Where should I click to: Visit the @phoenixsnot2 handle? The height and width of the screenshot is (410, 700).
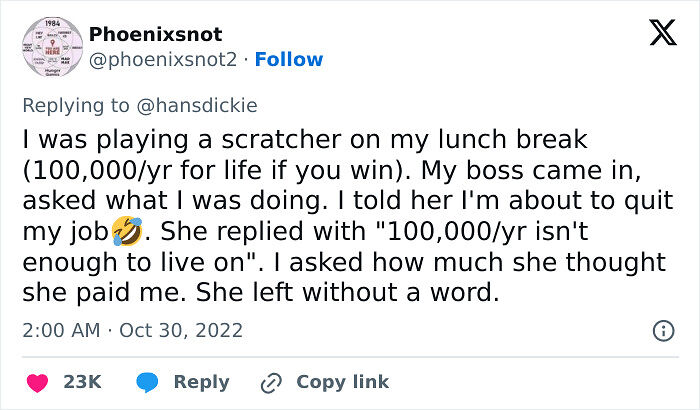(163, 60)
